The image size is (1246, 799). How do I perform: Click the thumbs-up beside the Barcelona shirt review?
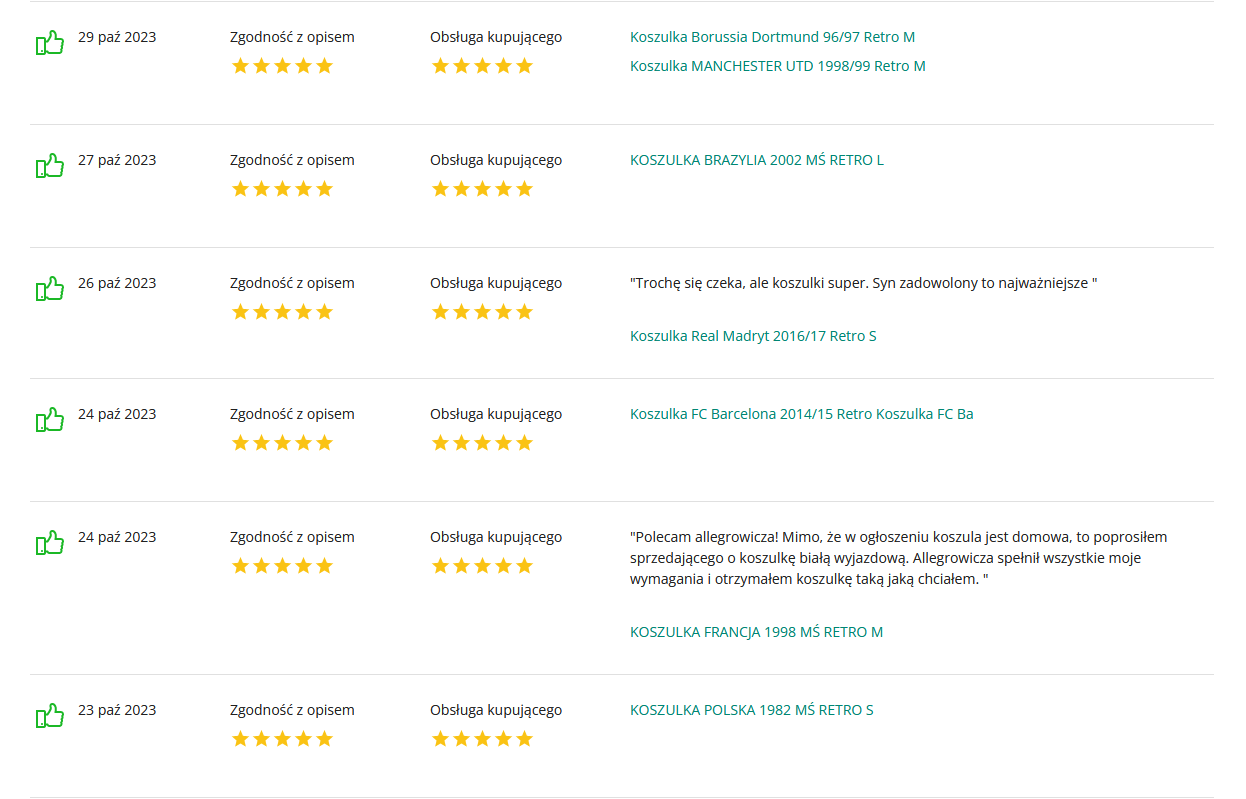pyautogui.click(x=50, y=420)
